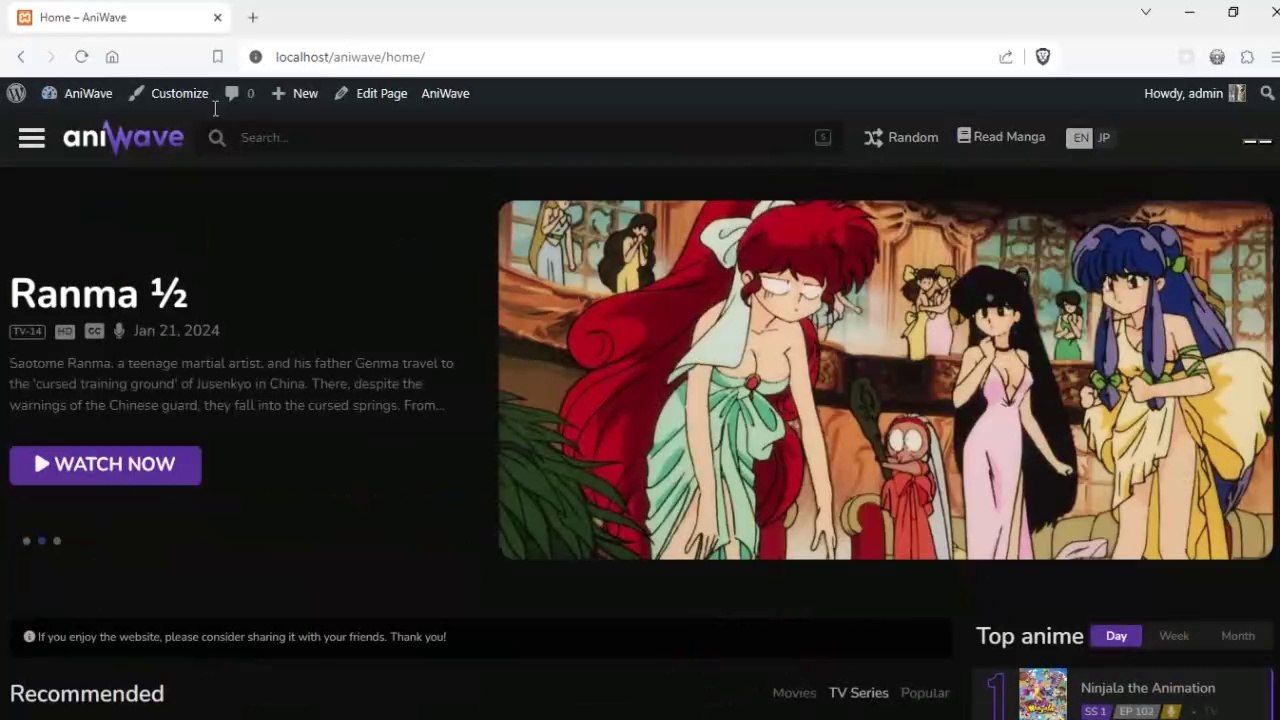Click the WATCH NOW button
Viewport: 1280px width, 720px height.
pos(105,465)
